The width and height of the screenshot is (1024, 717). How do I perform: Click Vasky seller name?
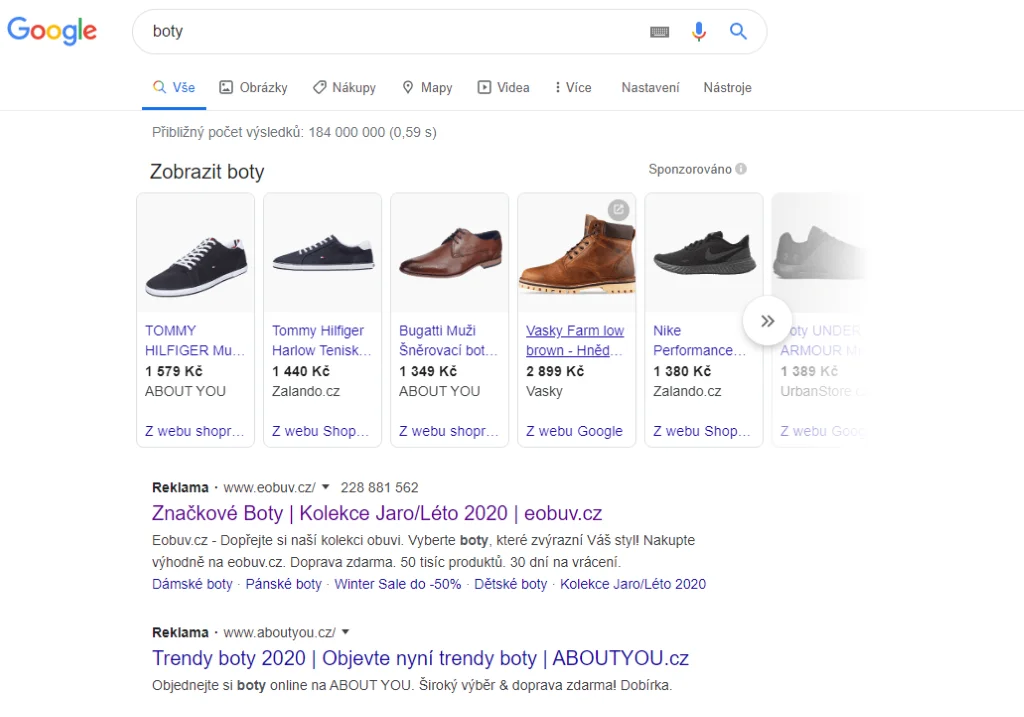[544, 391]
